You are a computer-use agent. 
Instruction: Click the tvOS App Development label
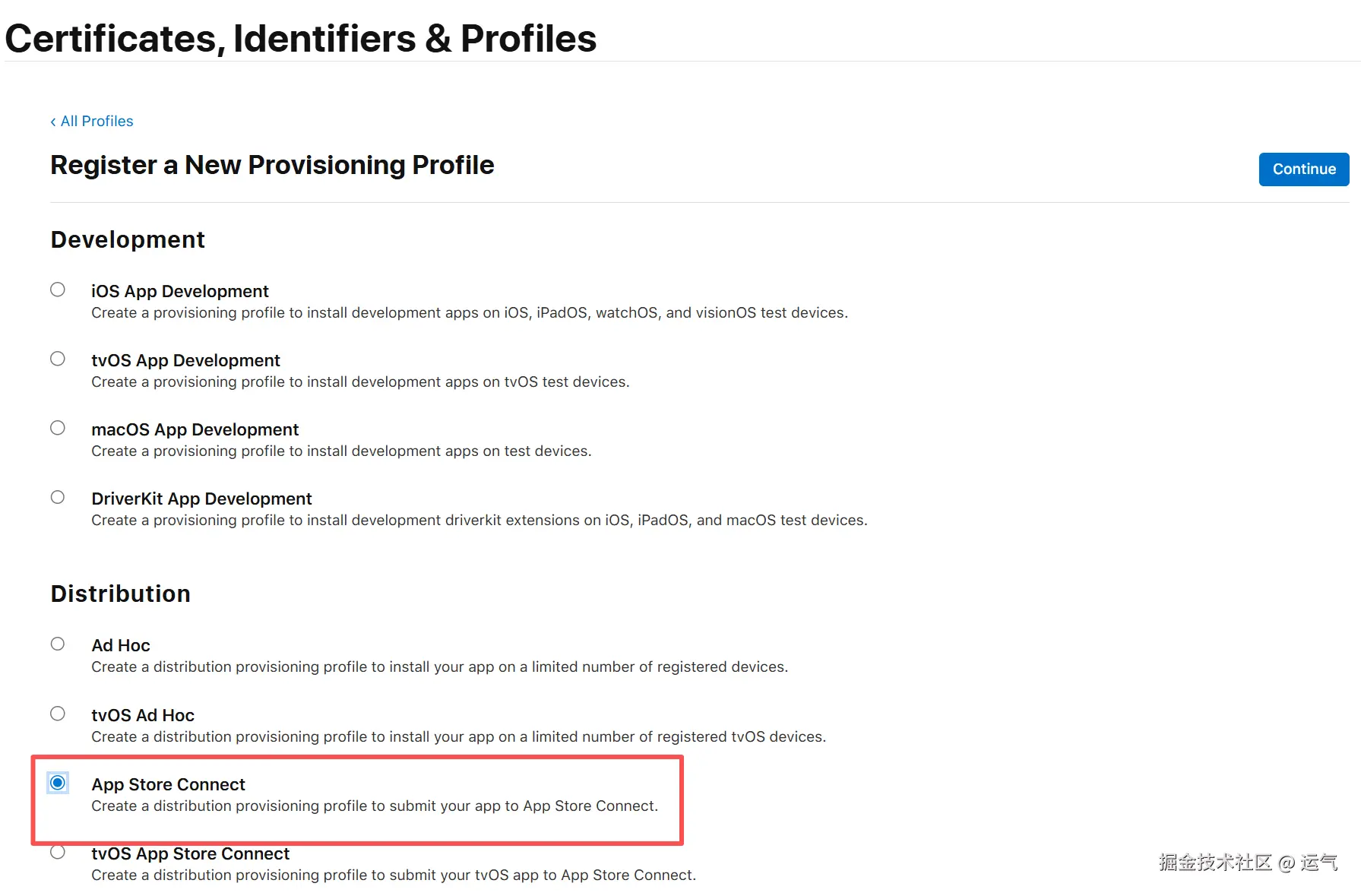[185, 361]
